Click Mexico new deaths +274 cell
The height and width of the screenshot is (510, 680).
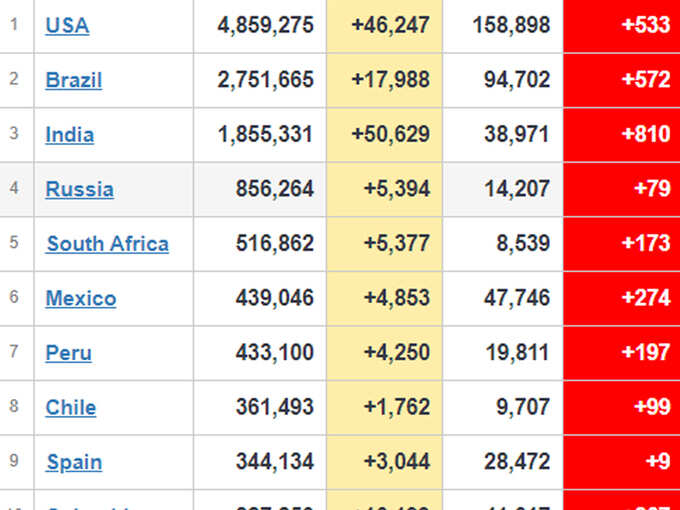(x=621, y=298)
